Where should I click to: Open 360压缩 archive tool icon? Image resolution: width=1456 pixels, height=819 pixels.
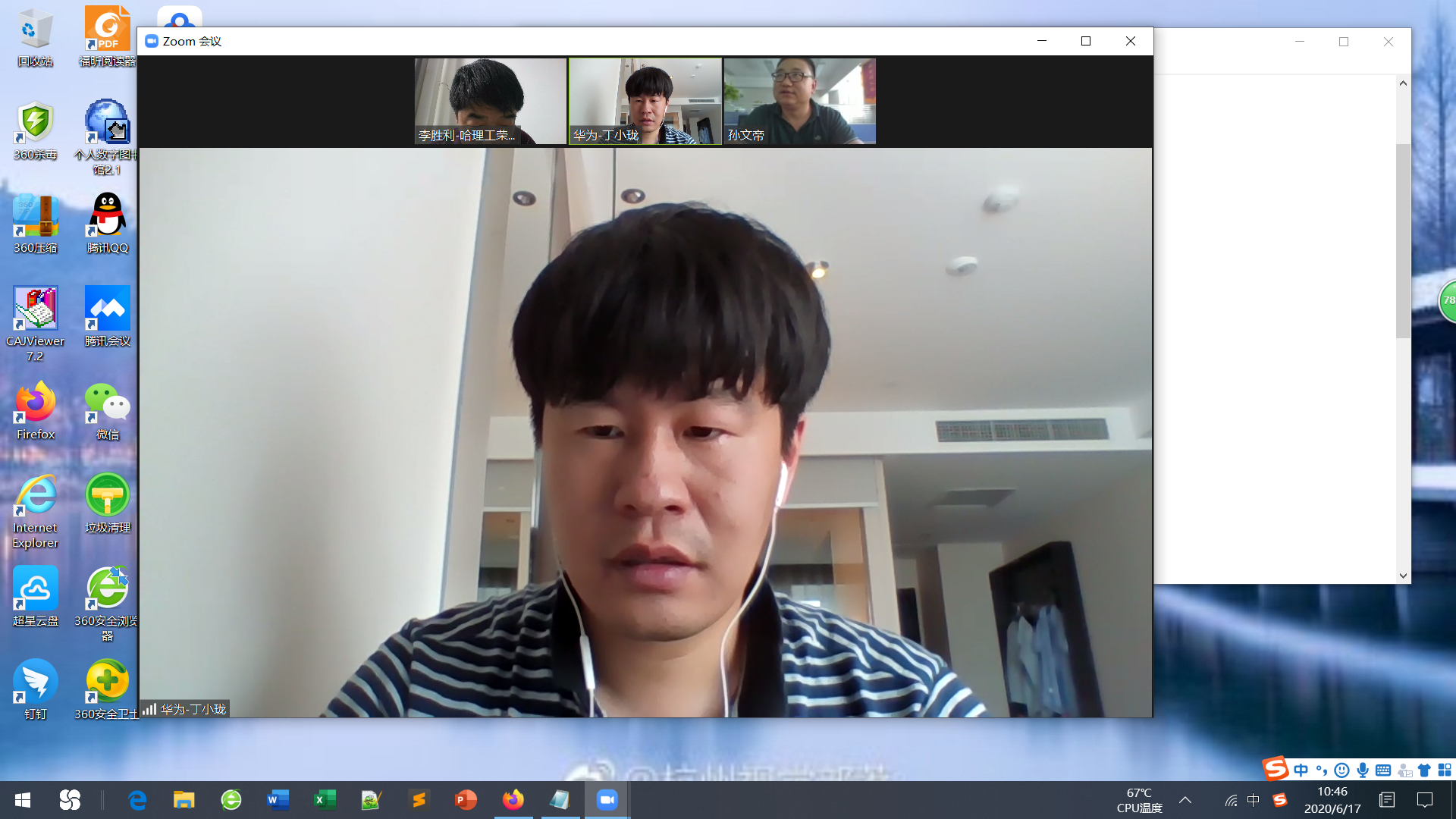pyautogui.click(x=35, y=224)
